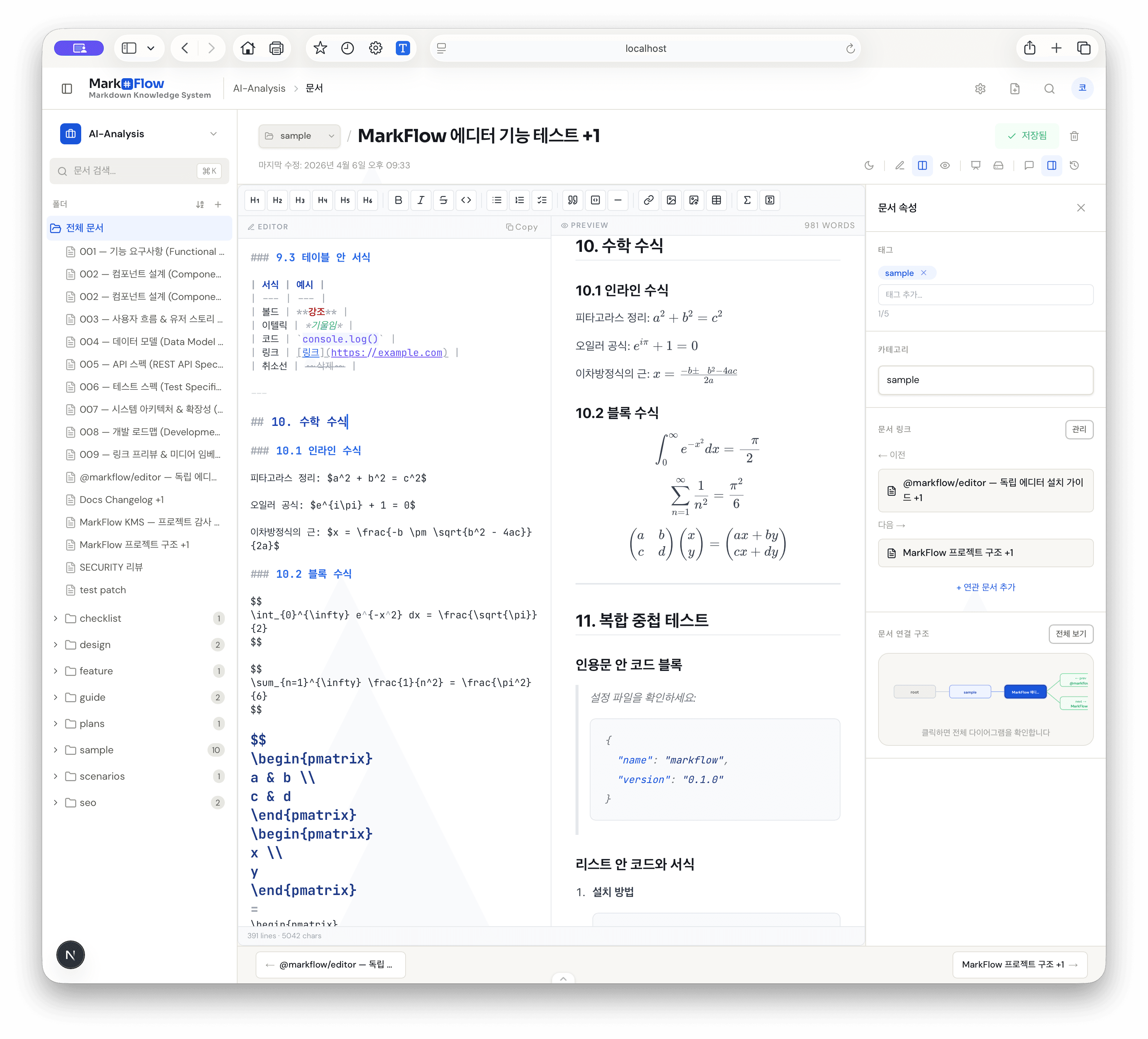Insert a blockquote from the toolbar
This screenshot has height=1039, width=1148.
point(572,200)
